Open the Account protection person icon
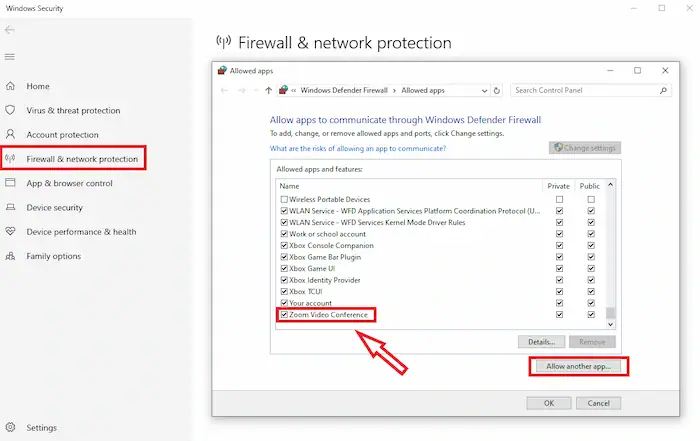 pos(10,134)
